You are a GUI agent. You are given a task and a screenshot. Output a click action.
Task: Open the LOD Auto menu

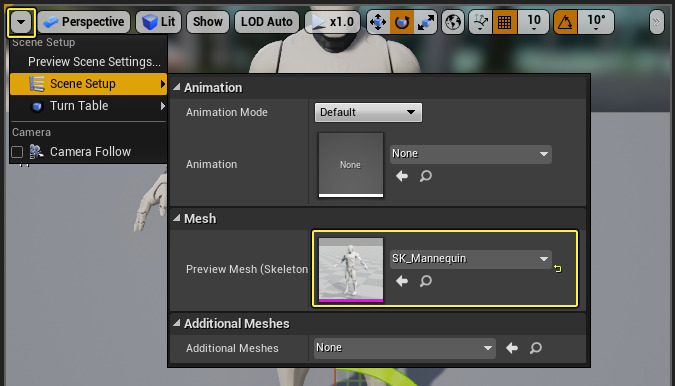point(266,22)
